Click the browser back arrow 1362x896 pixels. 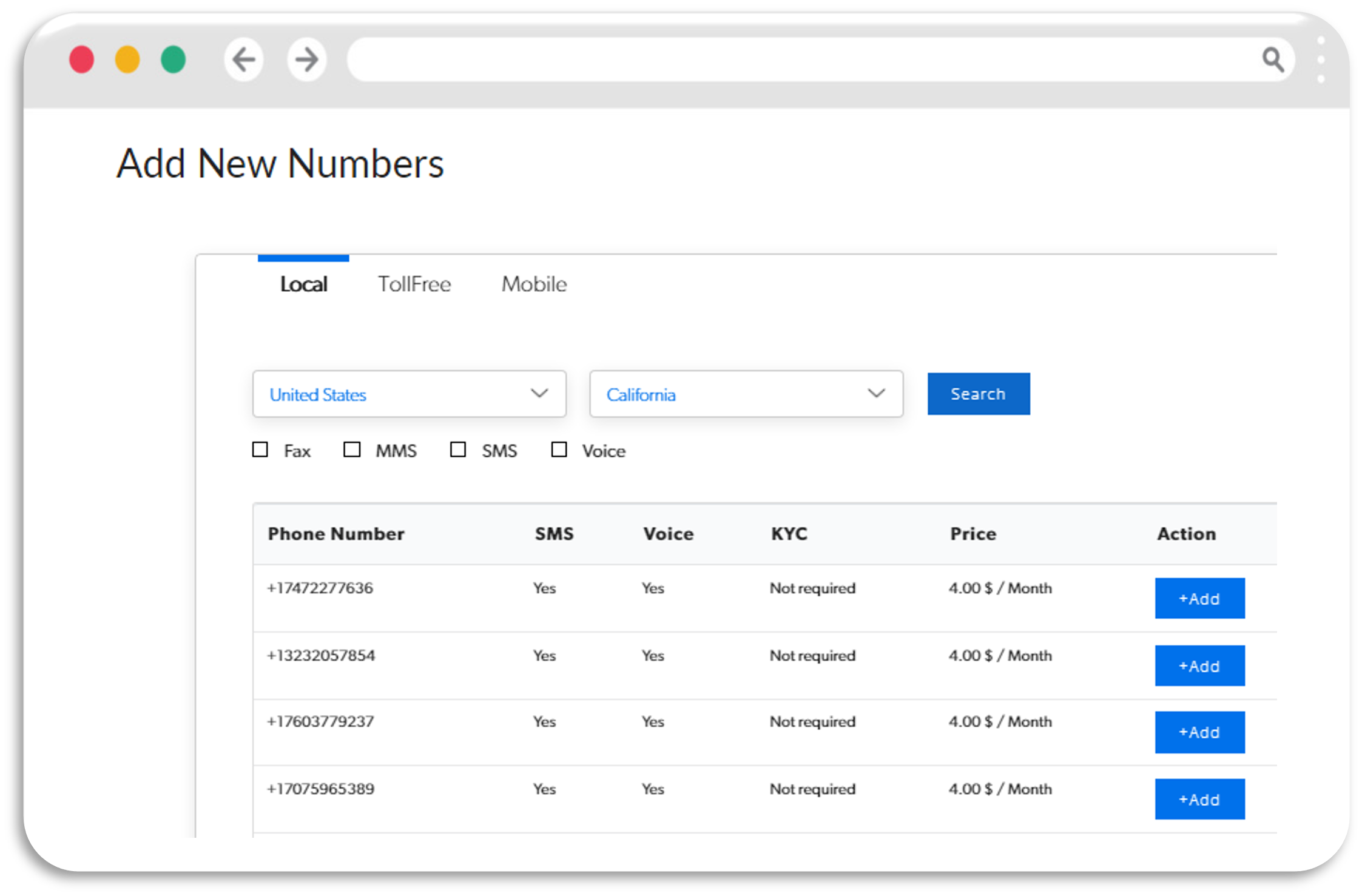pos(244,59)
